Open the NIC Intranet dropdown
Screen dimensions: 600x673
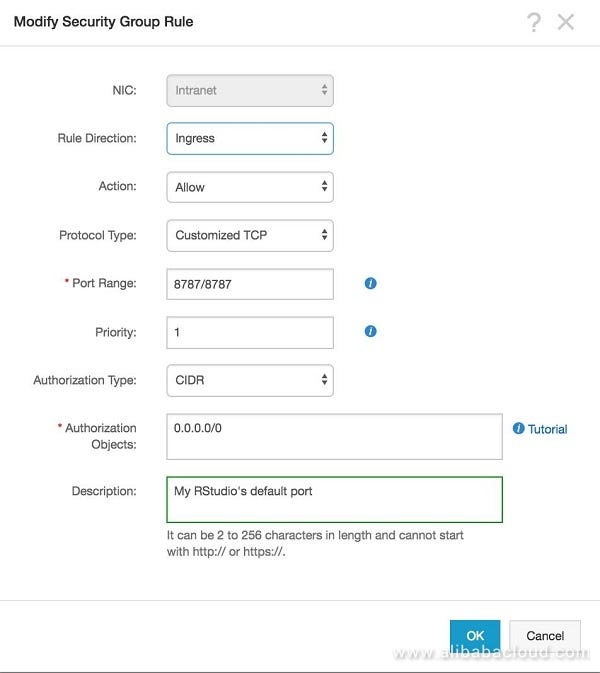[x=249, y=90]
